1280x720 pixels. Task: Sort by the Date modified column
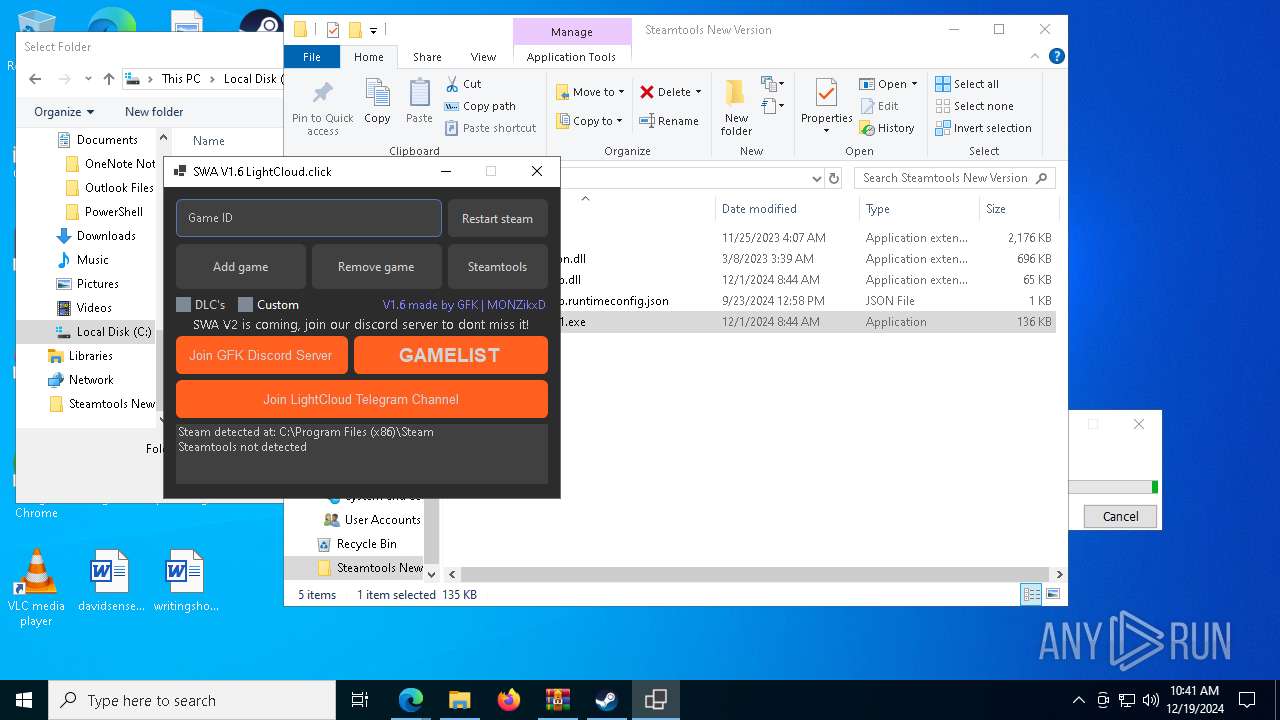[787, 209]
